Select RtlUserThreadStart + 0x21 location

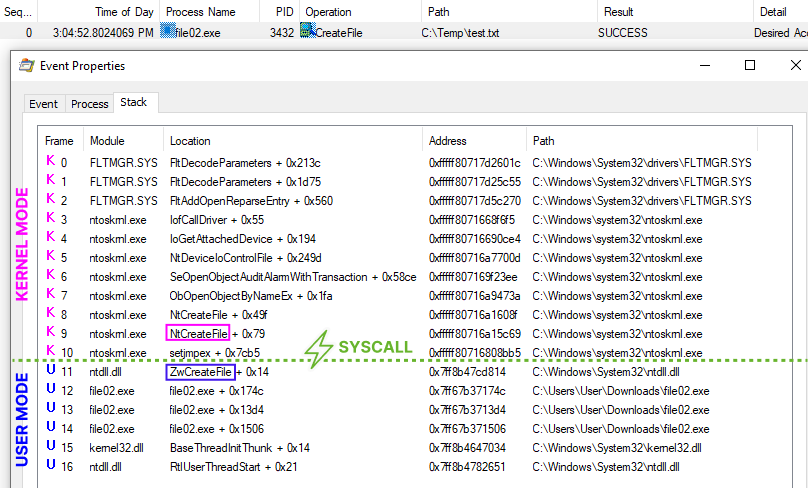(x=233, y=467)
